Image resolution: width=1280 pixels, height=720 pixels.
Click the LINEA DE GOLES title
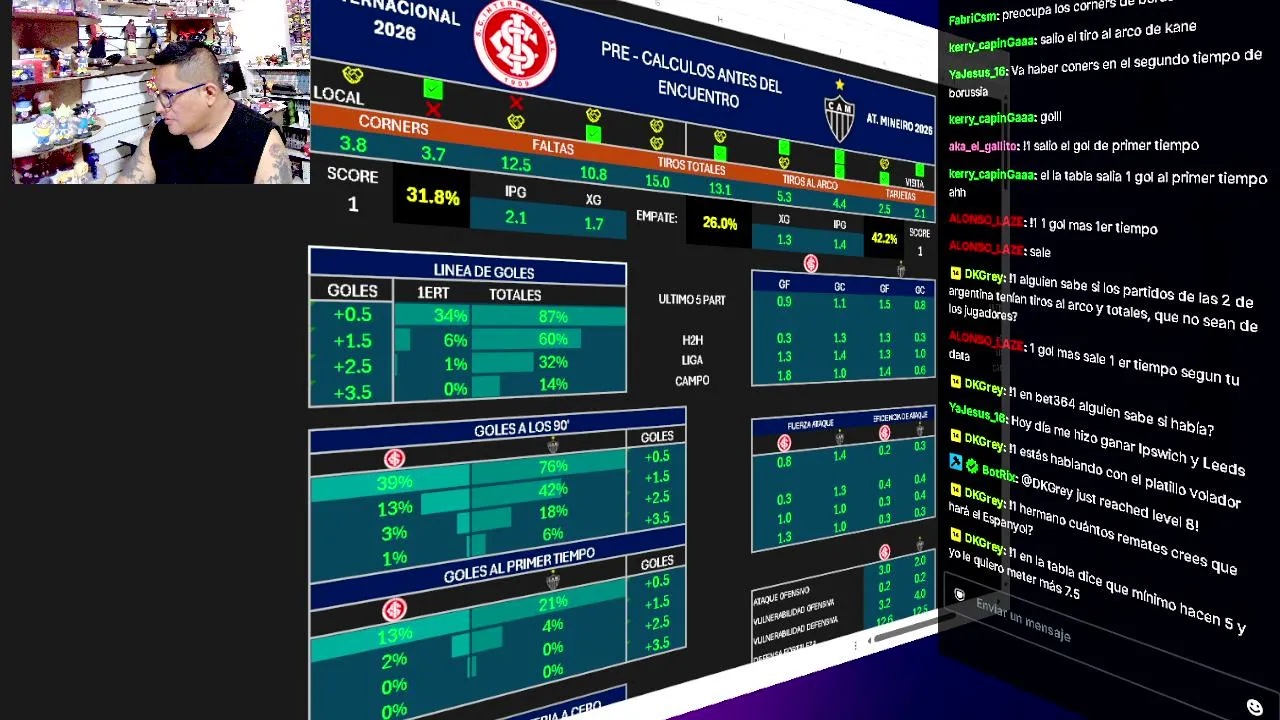pyautogui.click(x=484, y=272)
